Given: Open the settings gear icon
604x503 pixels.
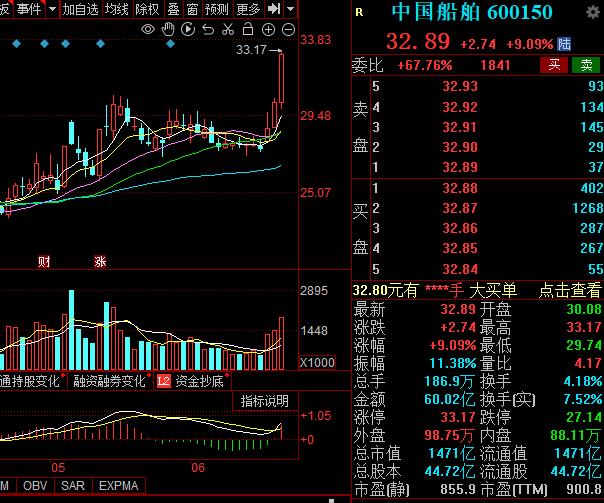Looking at the screenshot, I should (593, 12).
